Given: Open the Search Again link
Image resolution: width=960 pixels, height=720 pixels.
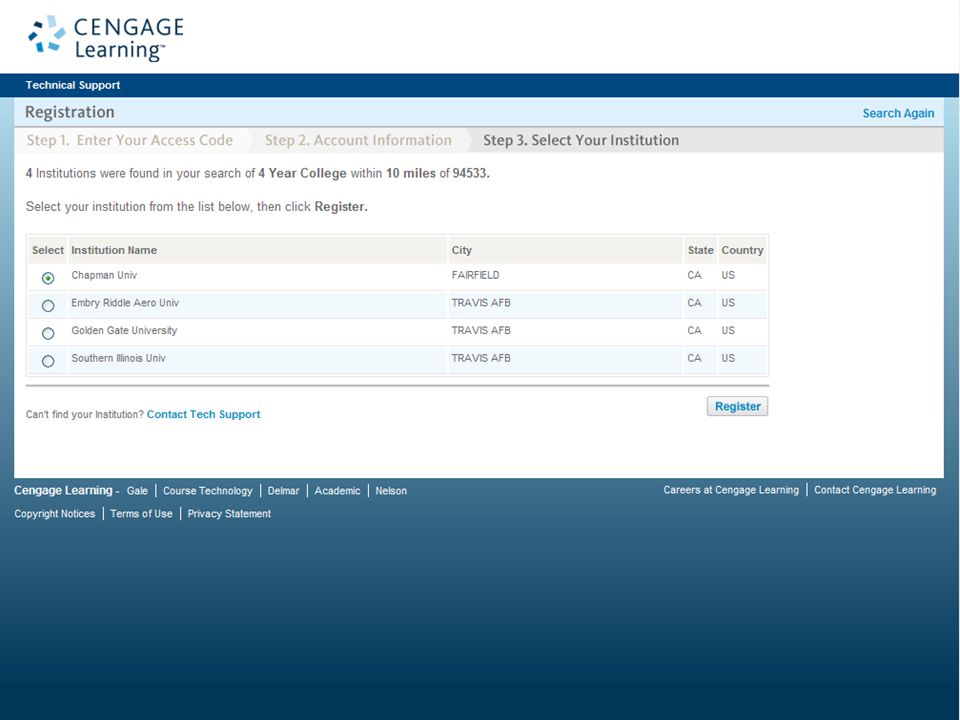Looking at the screenshot, I should point(898,113).
